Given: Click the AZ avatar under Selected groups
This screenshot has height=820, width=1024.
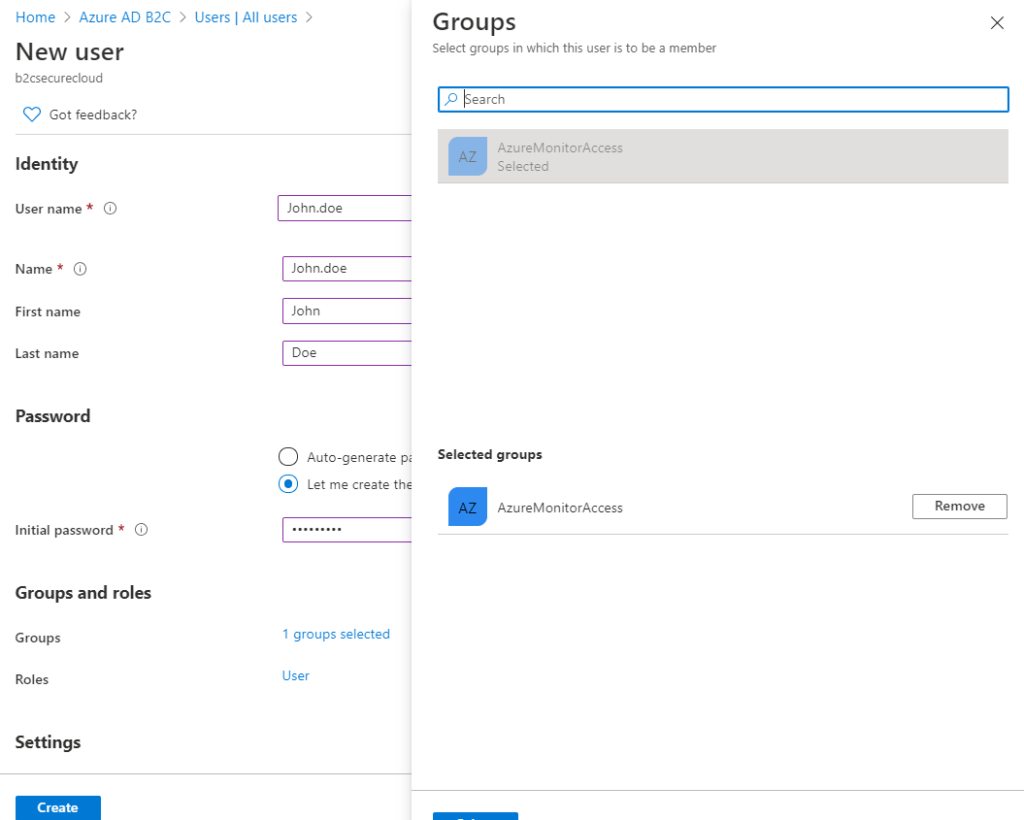Looking at the screenshot, I should pyautogui.click(x=467, y=507).
